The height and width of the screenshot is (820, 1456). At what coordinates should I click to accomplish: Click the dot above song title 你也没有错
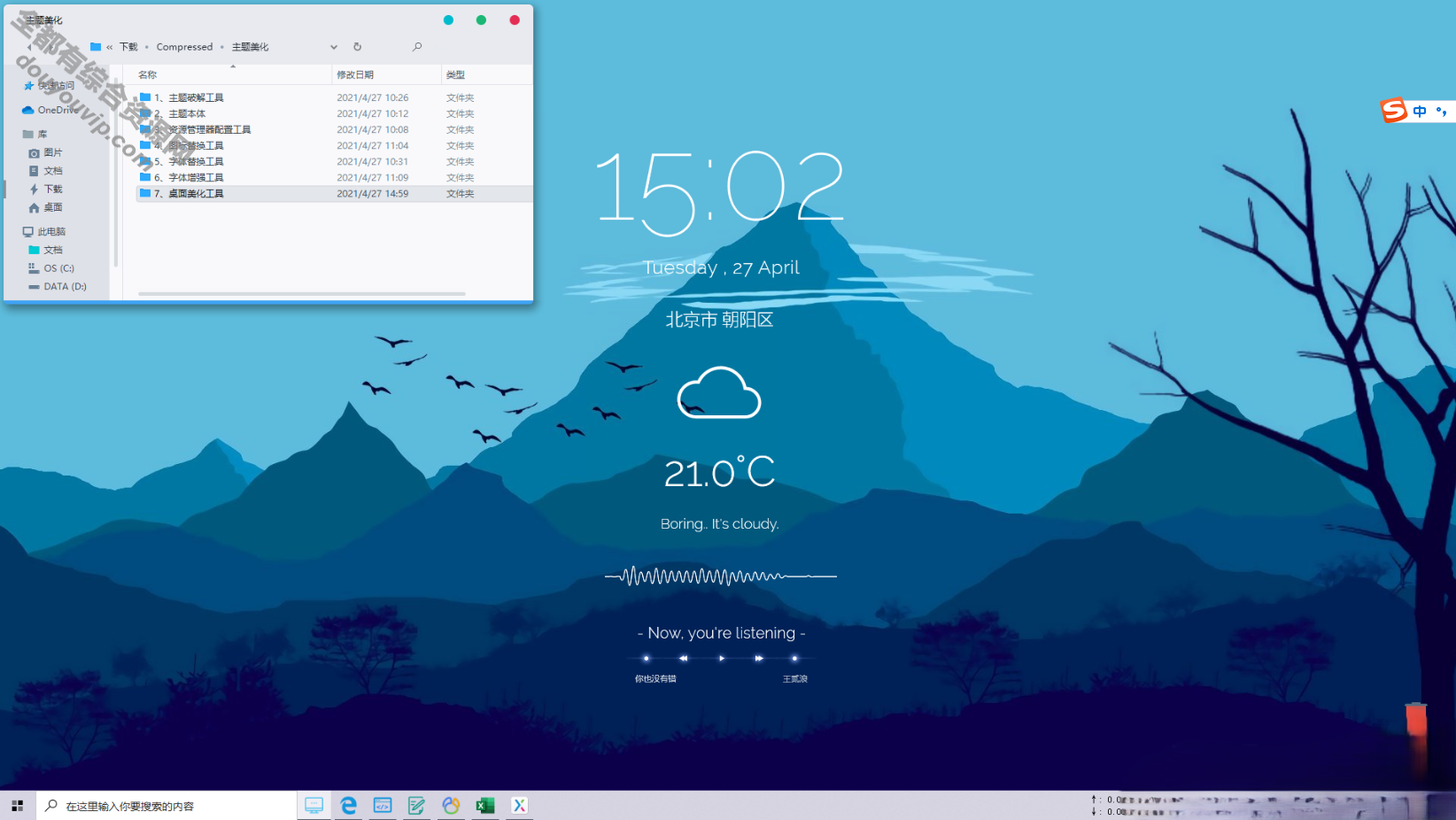tap(647, 658)
